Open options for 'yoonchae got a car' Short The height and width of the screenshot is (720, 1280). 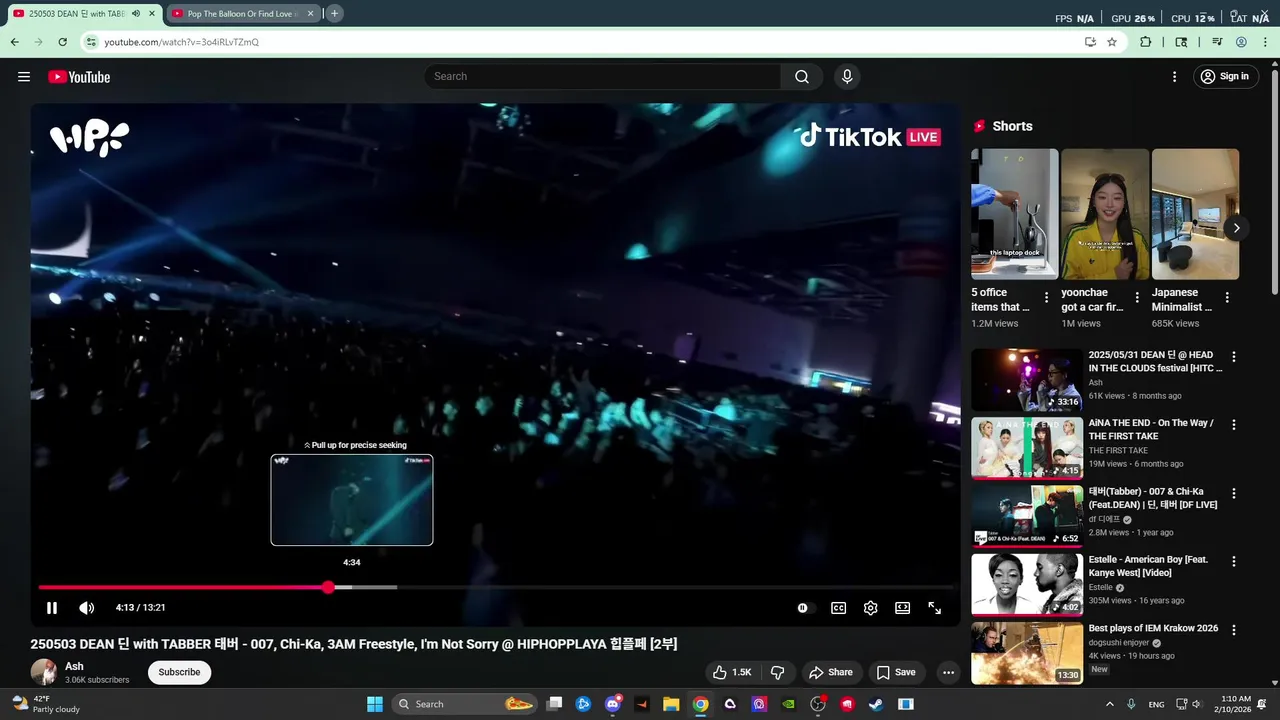(1137, 297)
